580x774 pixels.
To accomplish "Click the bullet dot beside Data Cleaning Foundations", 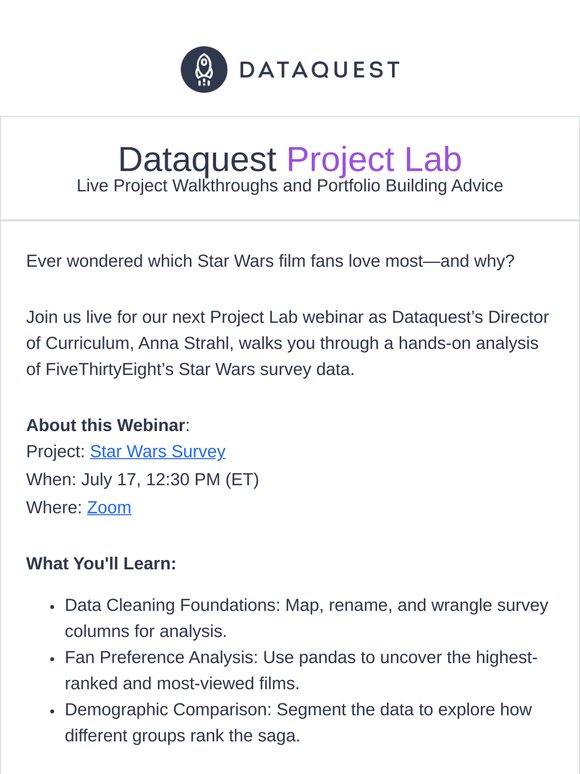I will coord(52,608).
